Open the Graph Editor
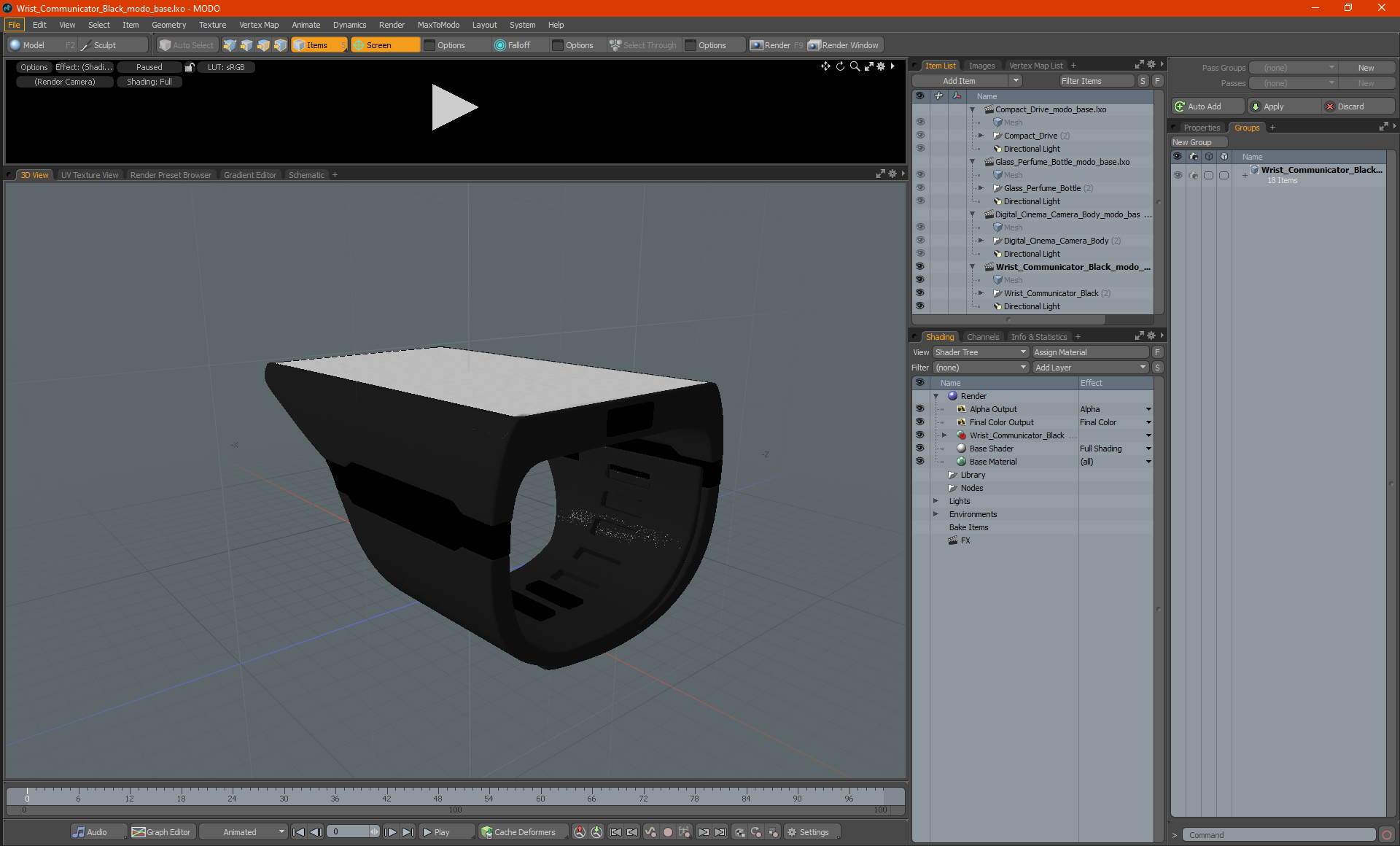Viewport: 1400px width, 846px height. coord(161,832)
